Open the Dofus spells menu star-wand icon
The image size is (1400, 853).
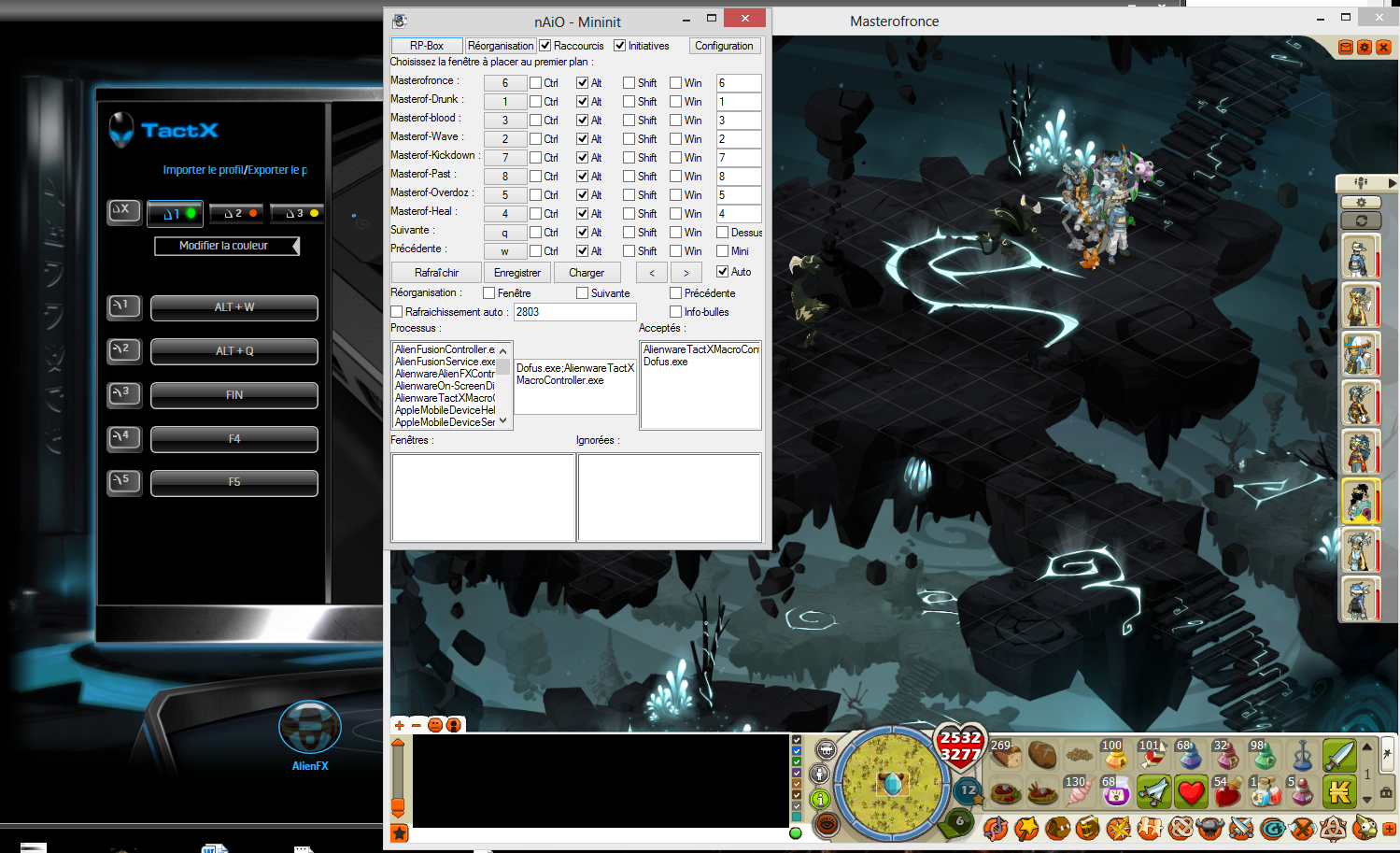tap(1026, 829)
